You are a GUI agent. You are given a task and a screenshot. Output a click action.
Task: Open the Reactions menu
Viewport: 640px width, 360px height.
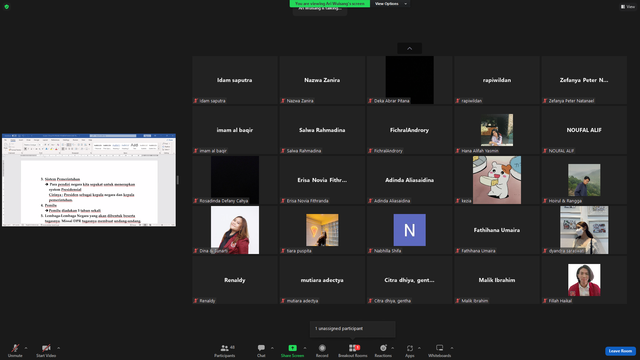(383, 350)
